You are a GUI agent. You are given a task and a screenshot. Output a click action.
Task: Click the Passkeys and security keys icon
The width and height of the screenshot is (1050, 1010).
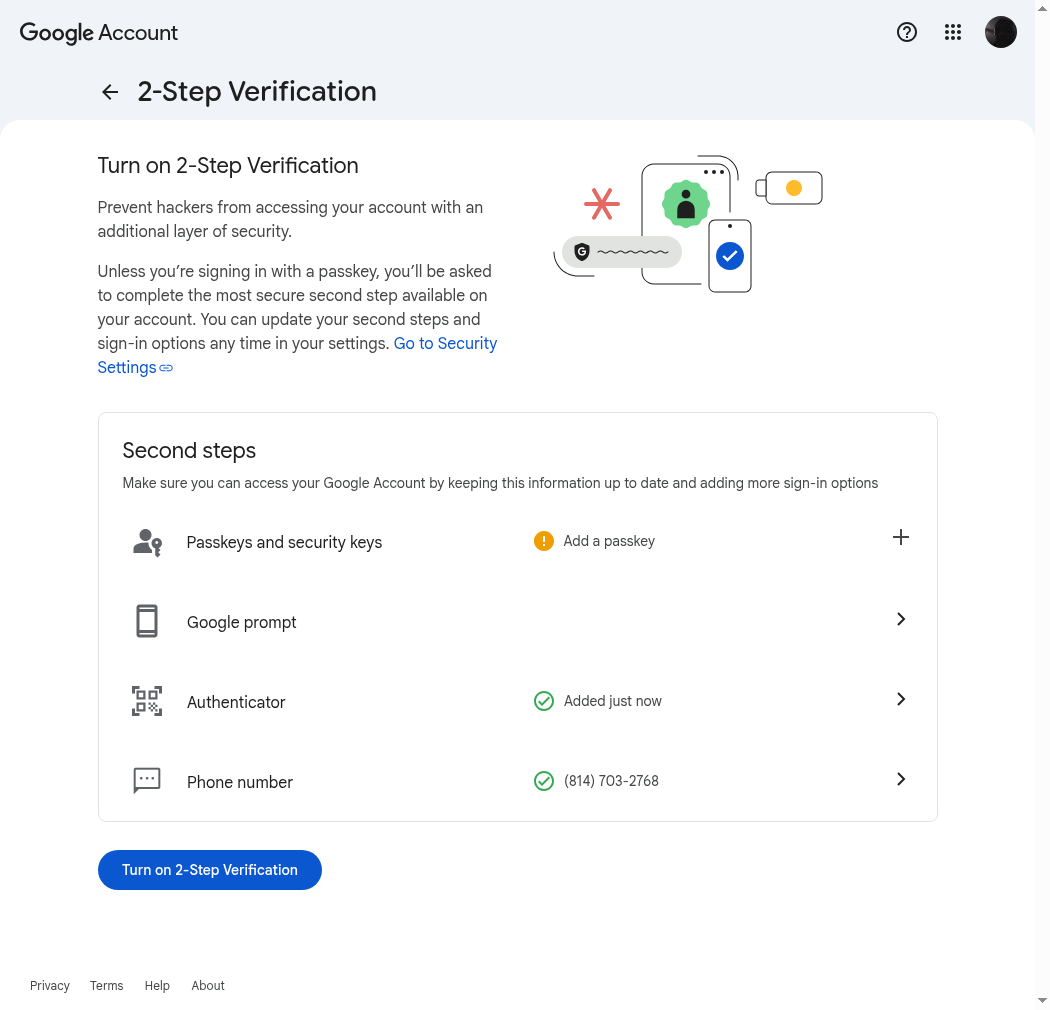[x=147, y=543]
